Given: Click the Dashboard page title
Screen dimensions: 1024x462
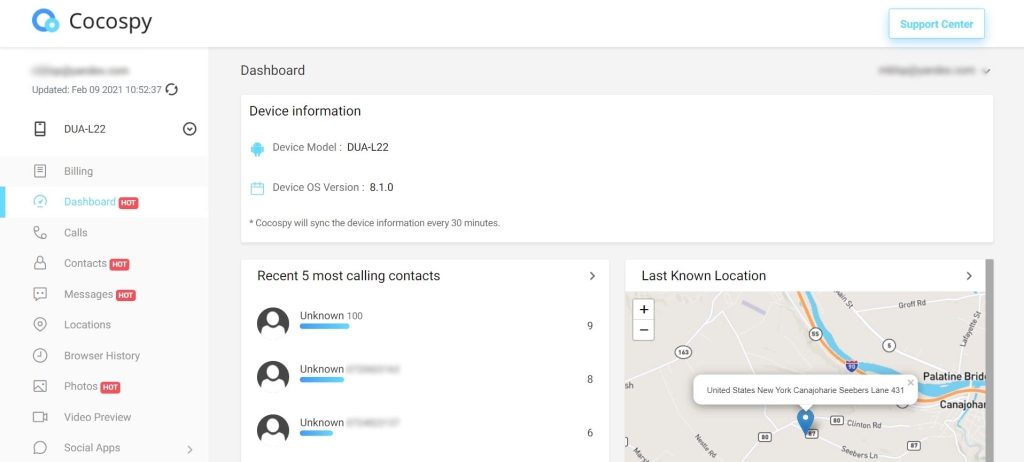Looking at the screenshot, I should [272, 71].
